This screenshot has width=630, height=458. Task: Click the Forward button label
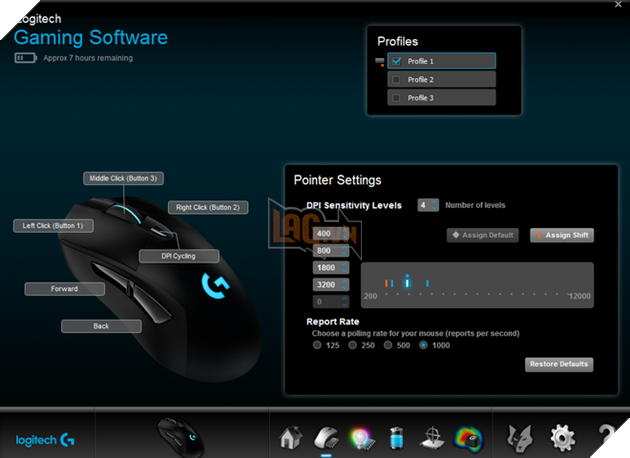pyautogui.click(x=65, y=289)
